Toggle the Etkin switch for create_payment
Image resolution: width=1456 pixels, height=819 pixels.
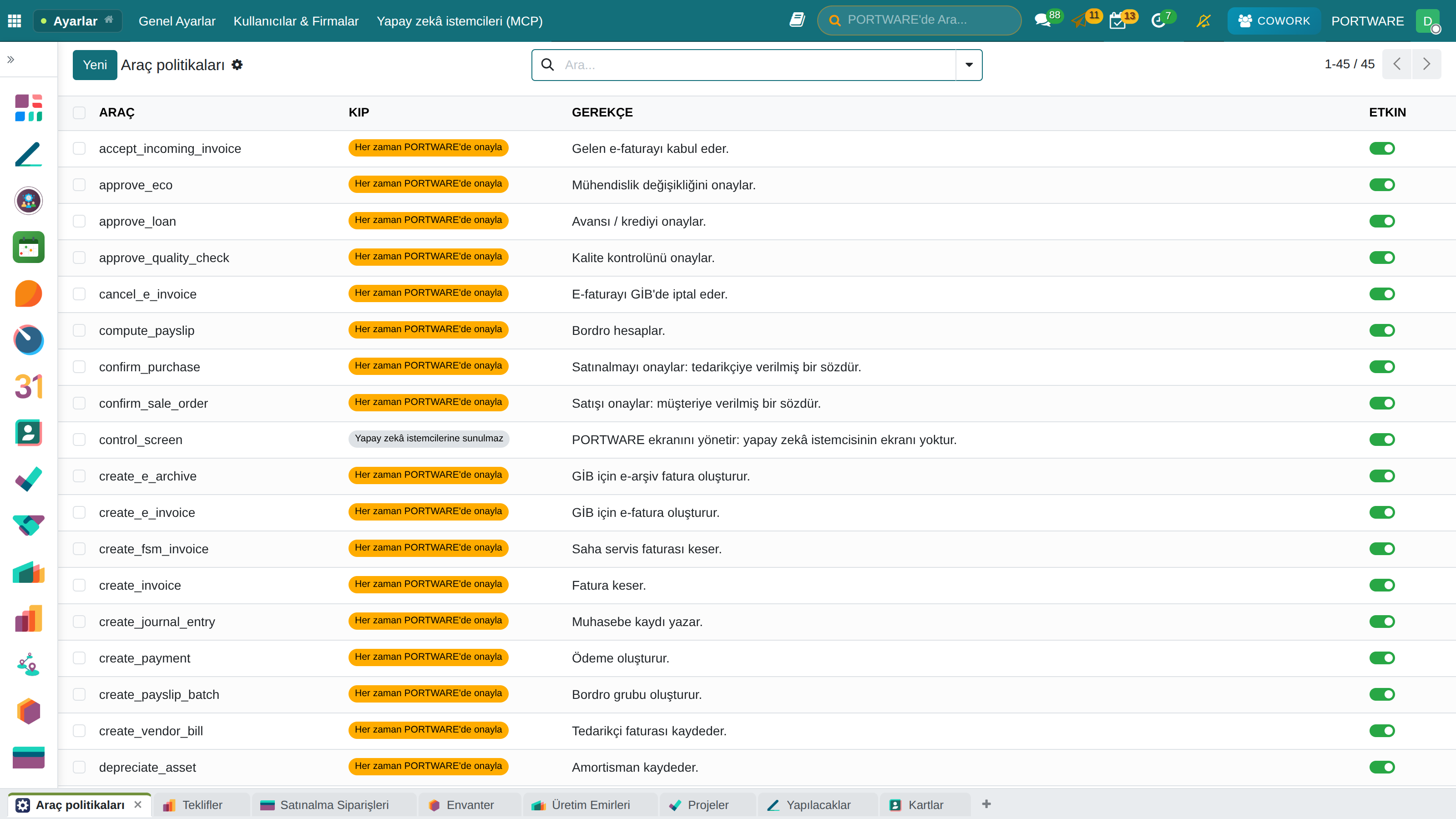click(x=1382, y=658)
